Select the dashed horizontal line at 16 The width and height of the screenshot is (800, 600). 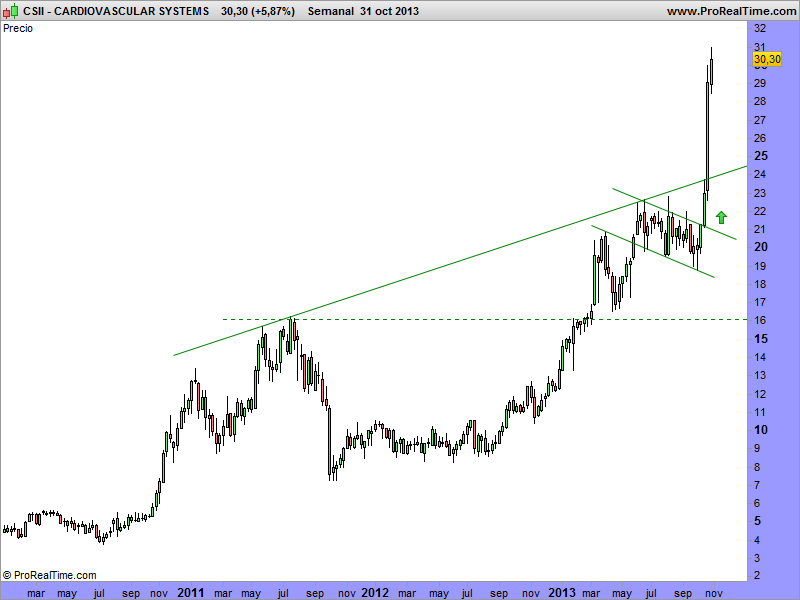pyautogui.click(x=485, y=319)
